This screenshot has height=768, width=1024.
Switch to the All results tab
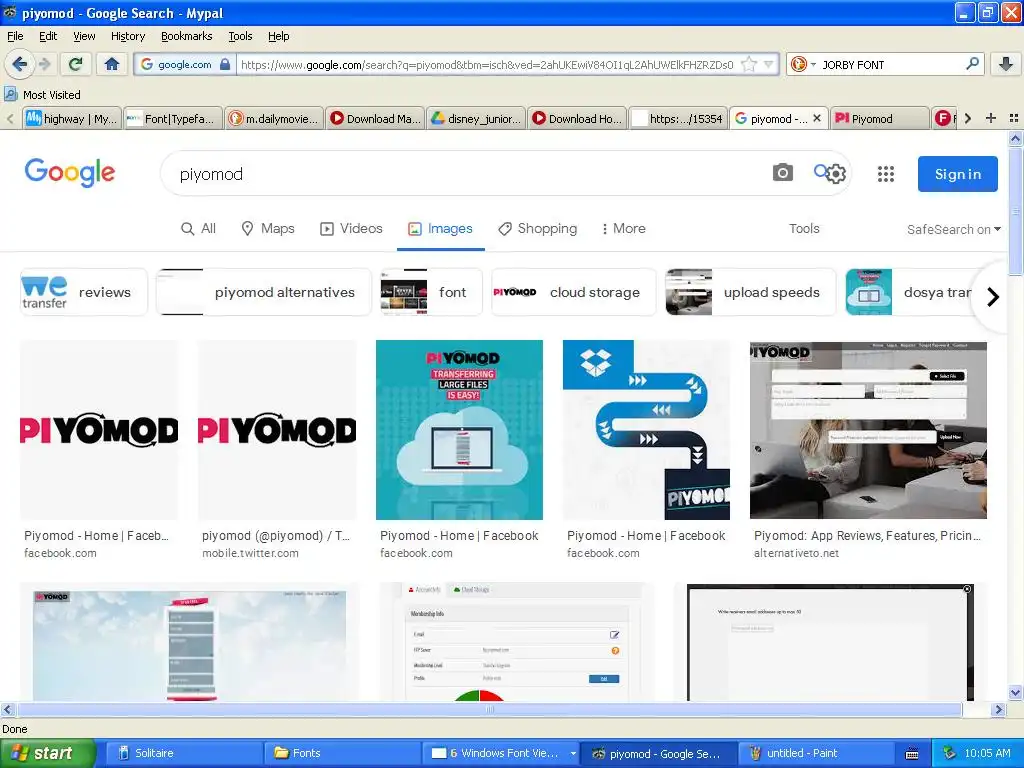[x=199, y=229]
